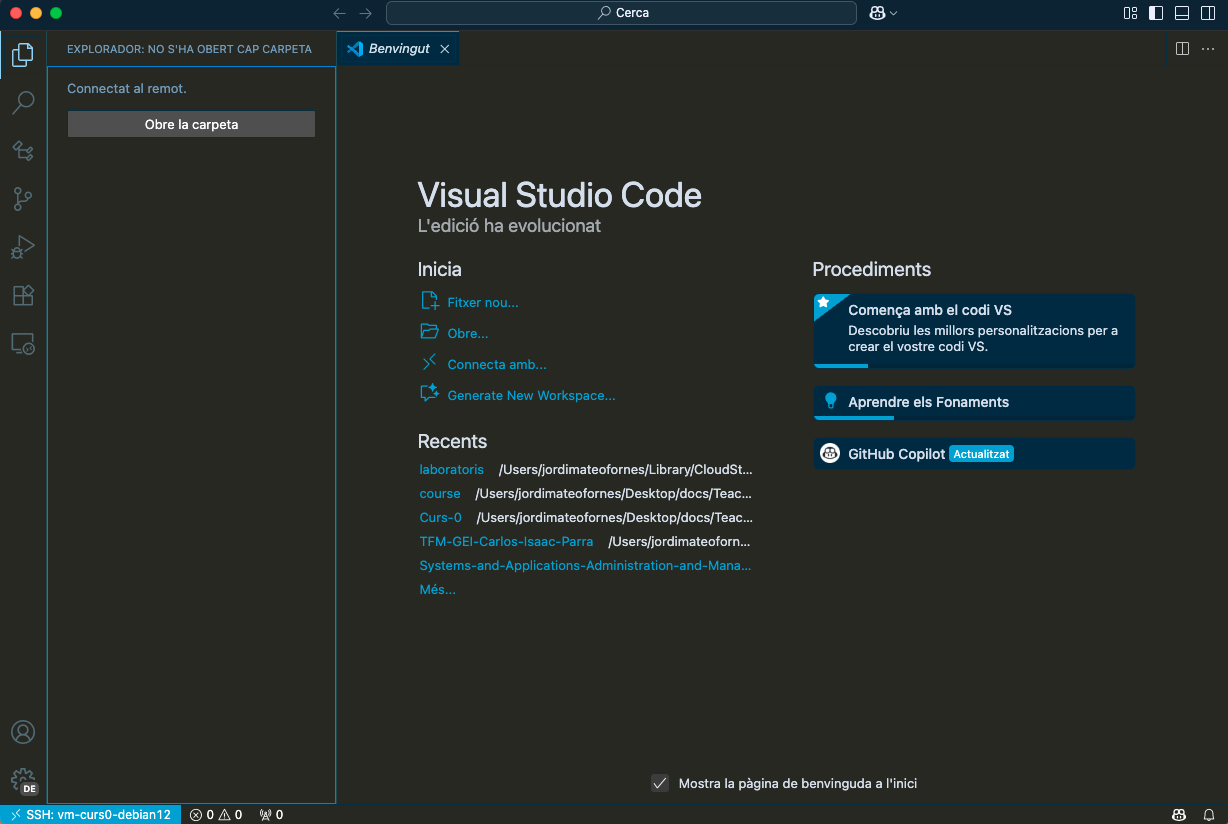Image resolution: width=1228 pixels, height=824 pixels.
Task: Close the window with the red button
Action: 16,13
